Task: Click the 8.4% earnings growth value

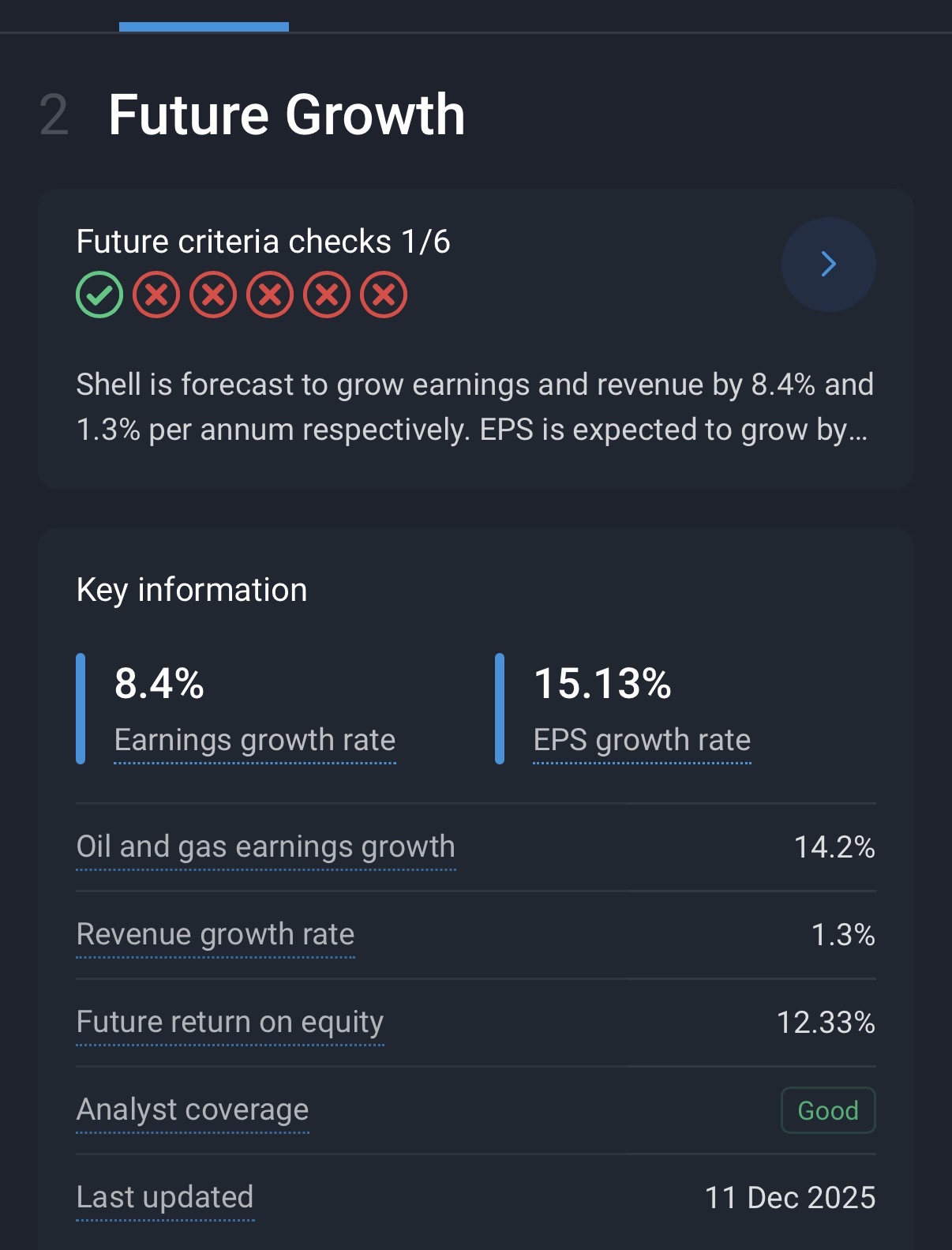Action: pyautogui.click(x=159, y=684)
